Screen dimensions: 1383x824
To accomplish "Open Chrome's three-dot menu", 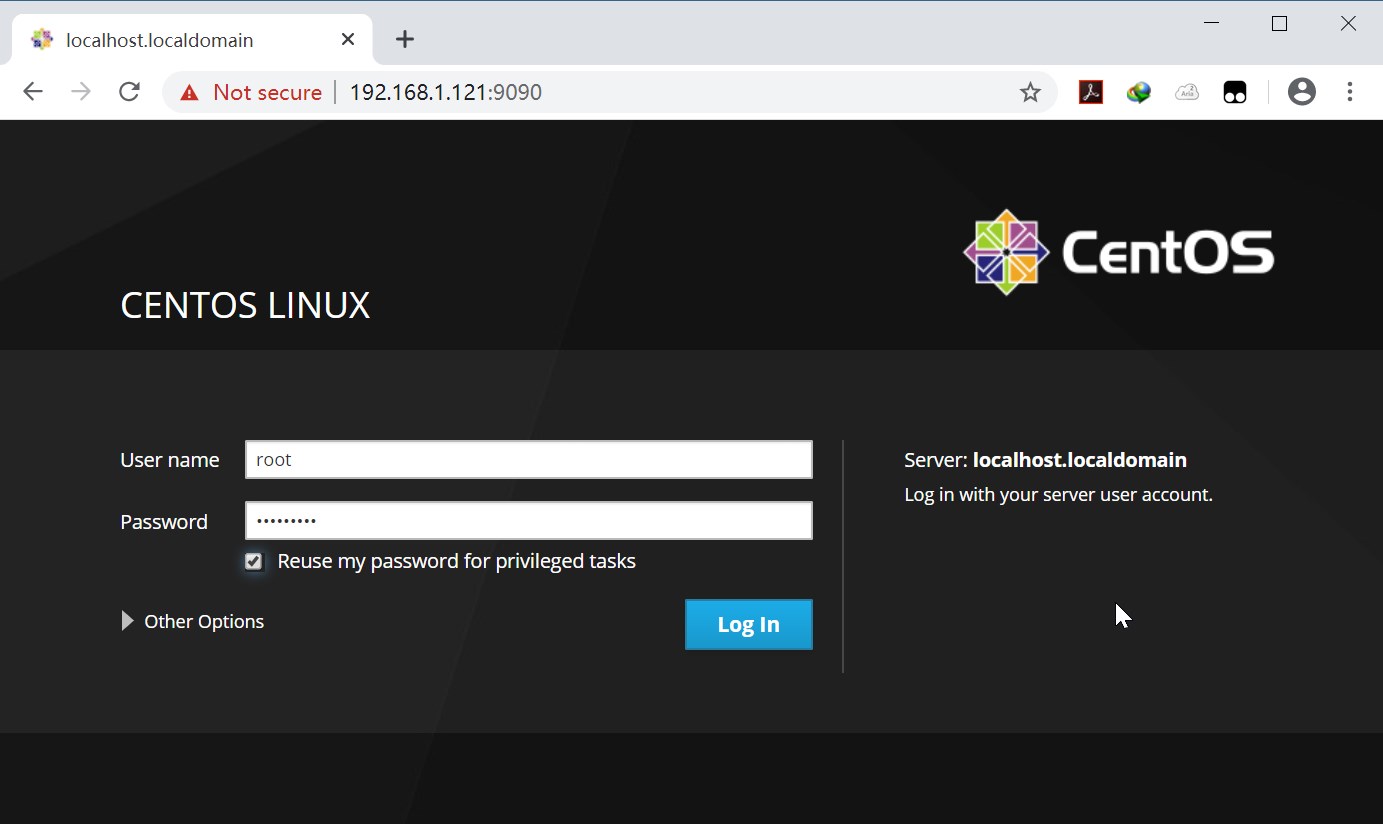I will 1350,92.
